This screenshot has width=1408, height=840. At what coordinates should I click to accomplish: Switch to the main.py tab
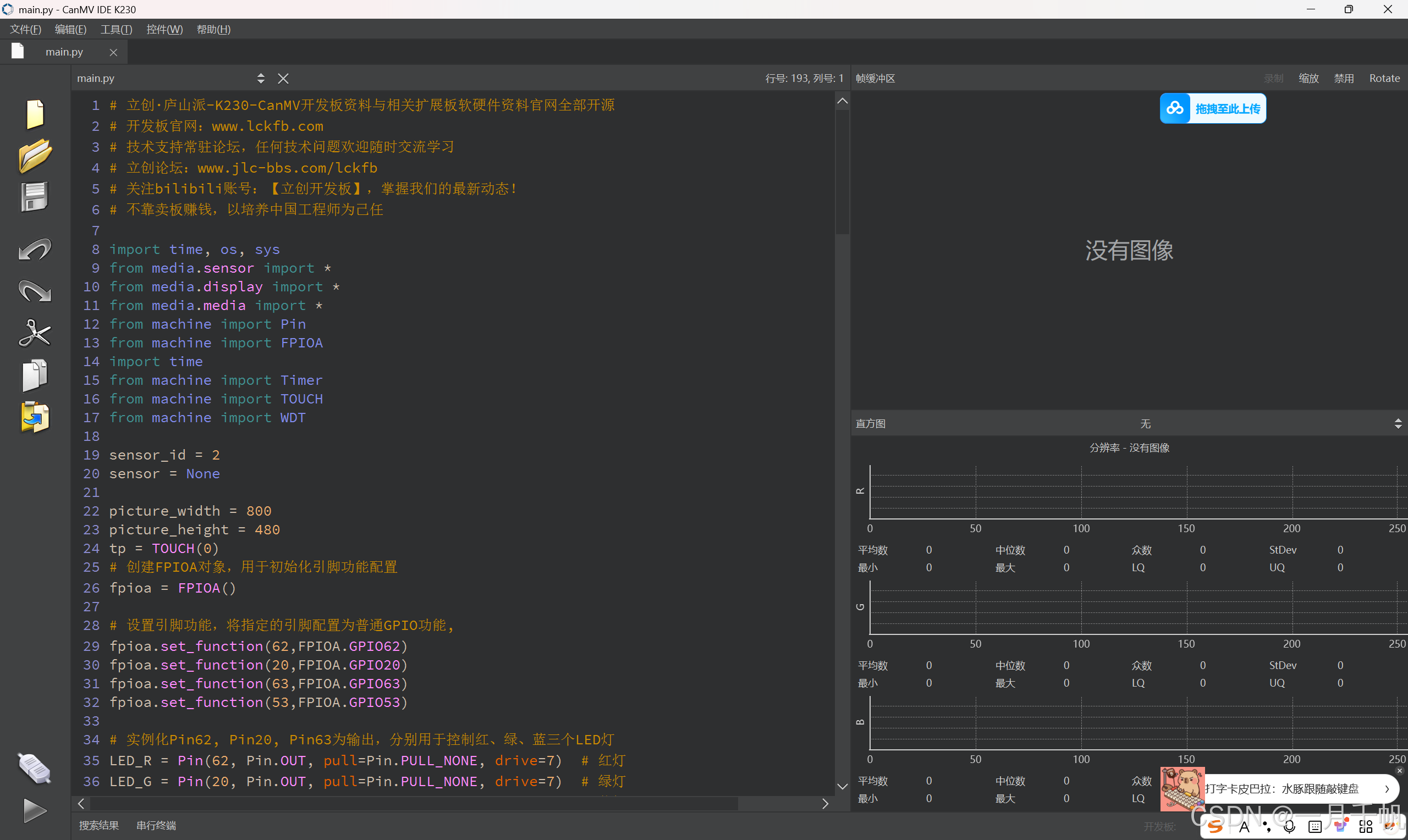coord(64,52)
